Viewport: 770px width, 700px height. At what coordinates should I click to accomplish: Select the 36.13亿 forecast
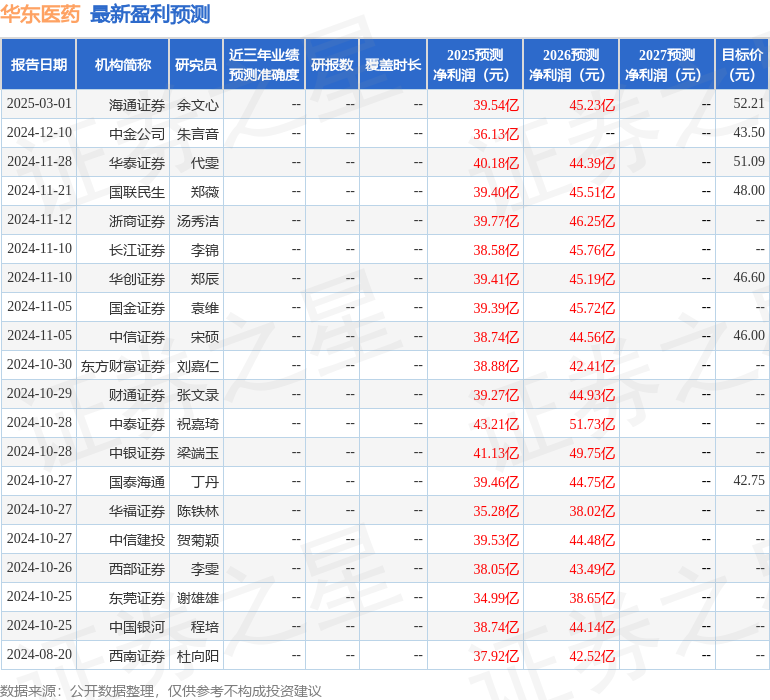(x=496, y=134)
